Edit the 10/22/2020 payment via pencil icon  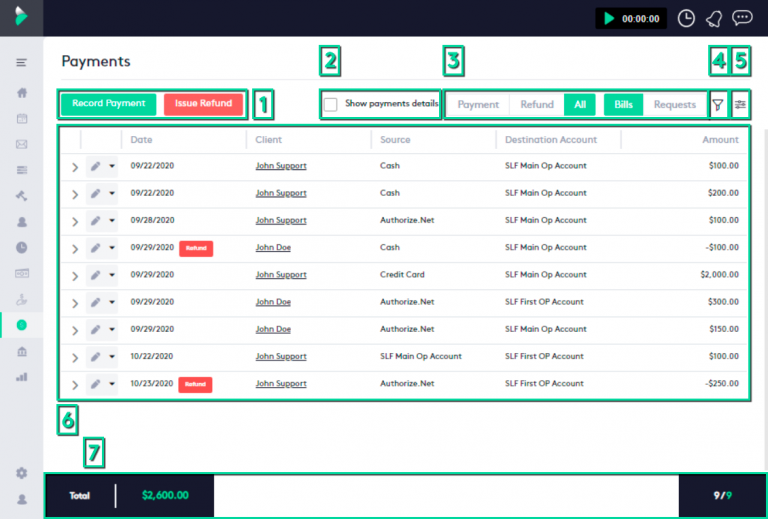[96, 357]
